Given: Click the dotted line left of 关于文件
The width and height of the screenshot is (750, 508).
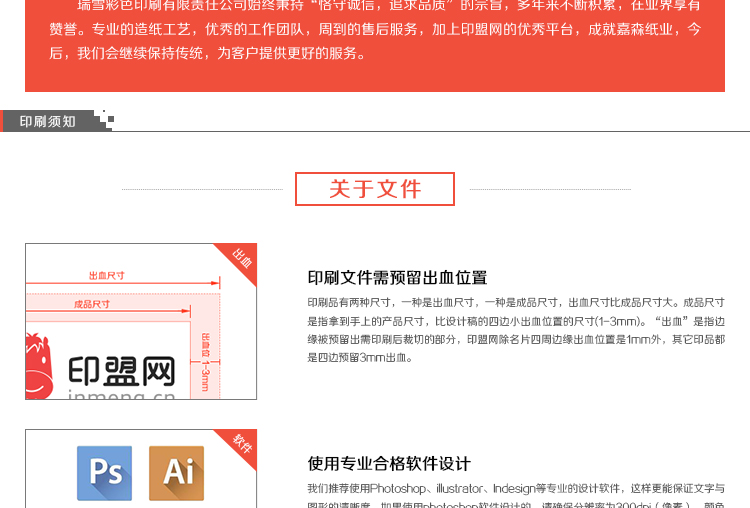Looking at the screenshot, I should [x=207, y=189].
